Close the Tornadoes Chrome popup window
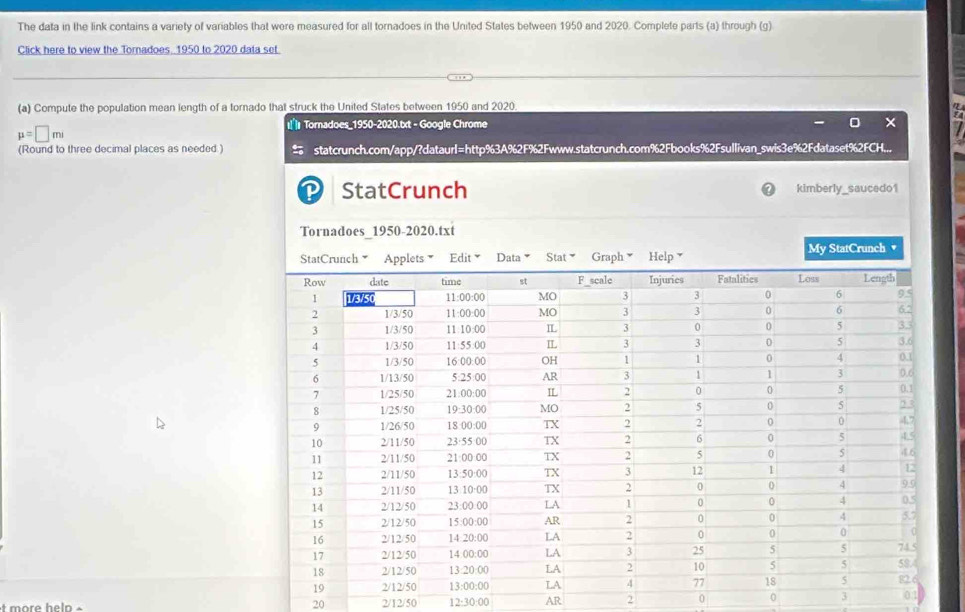 tap(890, 123)
